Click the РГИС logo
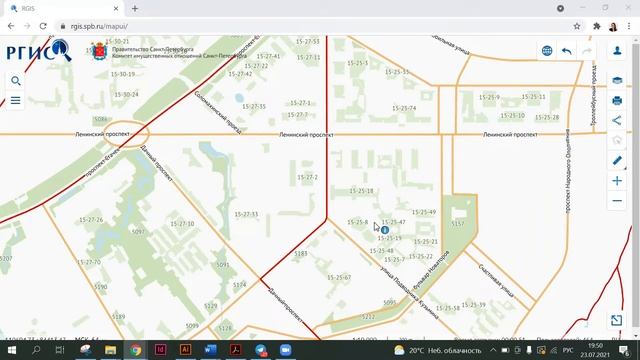The image size is (640, 360). click(x=39, y=51)
